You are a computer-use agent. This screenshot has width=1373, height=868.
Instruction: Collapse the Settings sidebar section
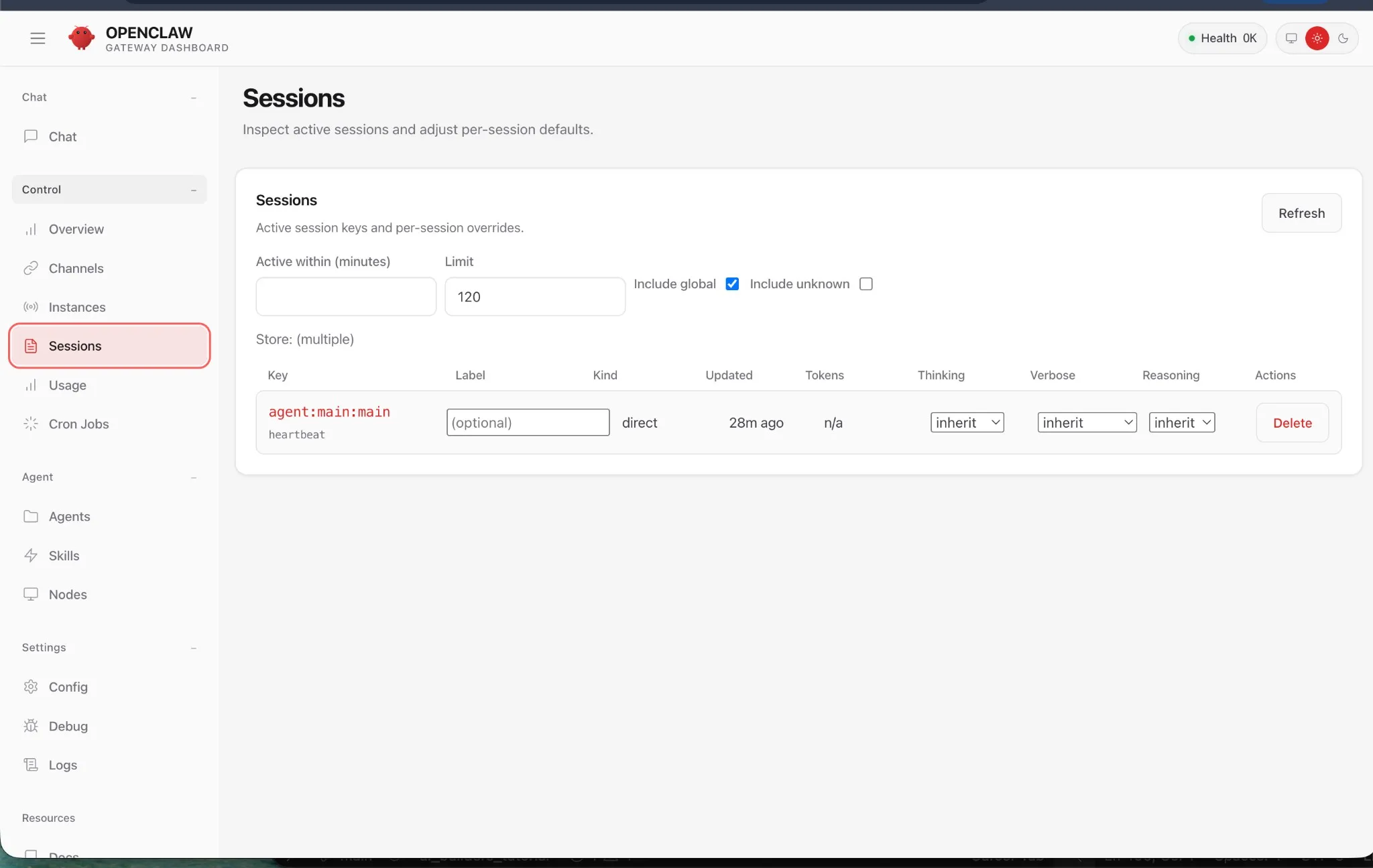[109, 647]
